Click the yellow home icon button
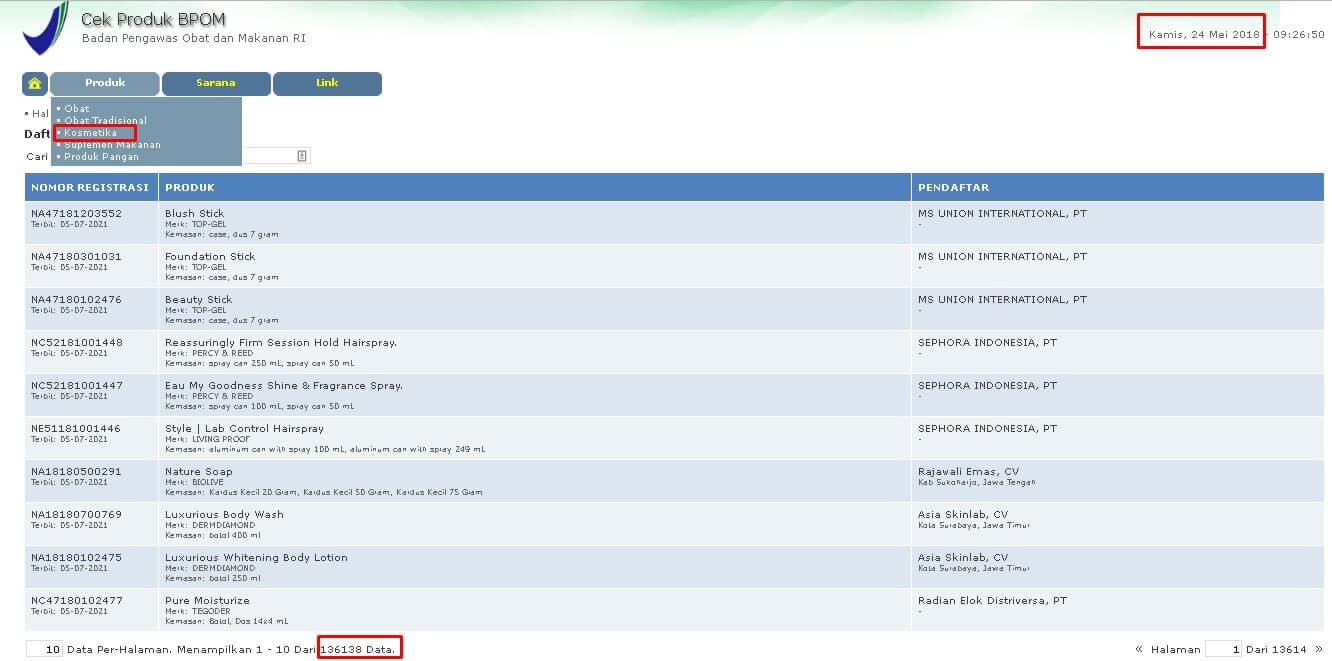This screenshot has width=1332, height=661. point(35,84)
